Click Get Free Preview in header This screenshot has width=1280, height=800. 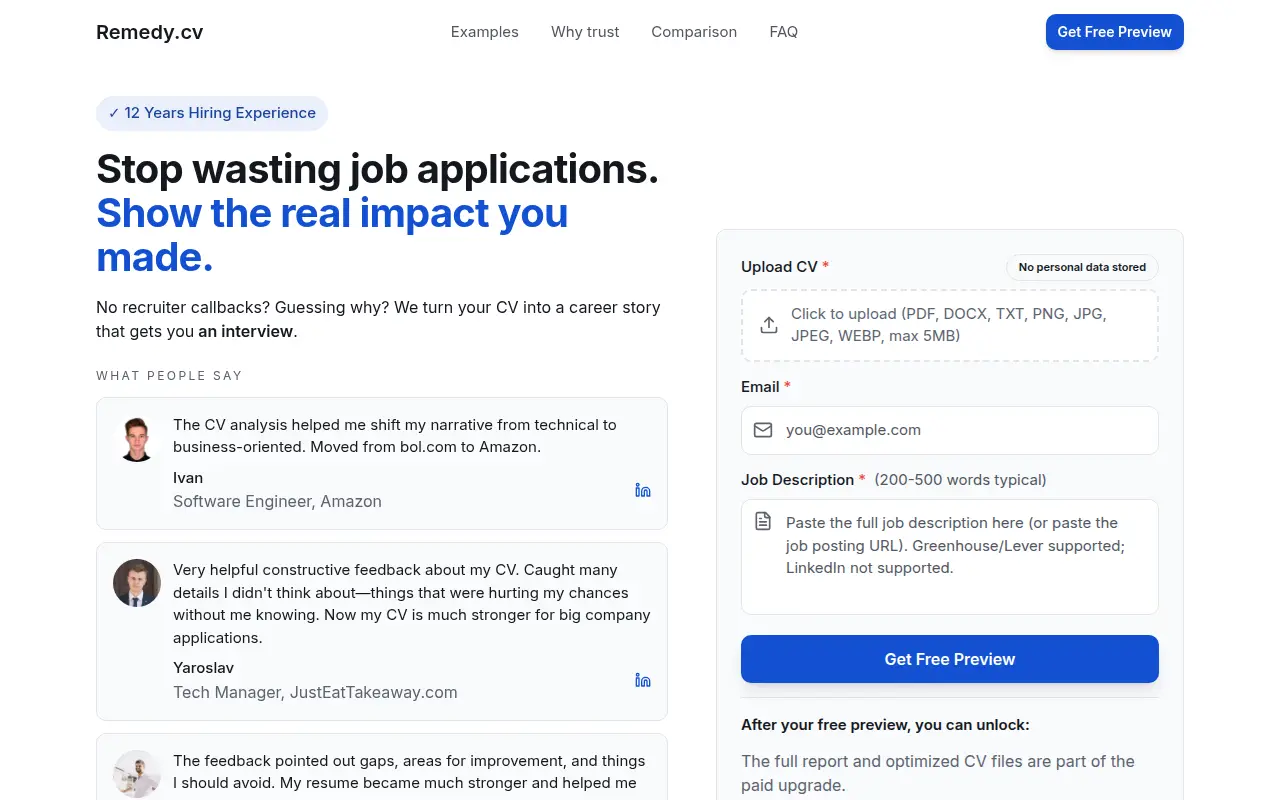point(1115,32)
